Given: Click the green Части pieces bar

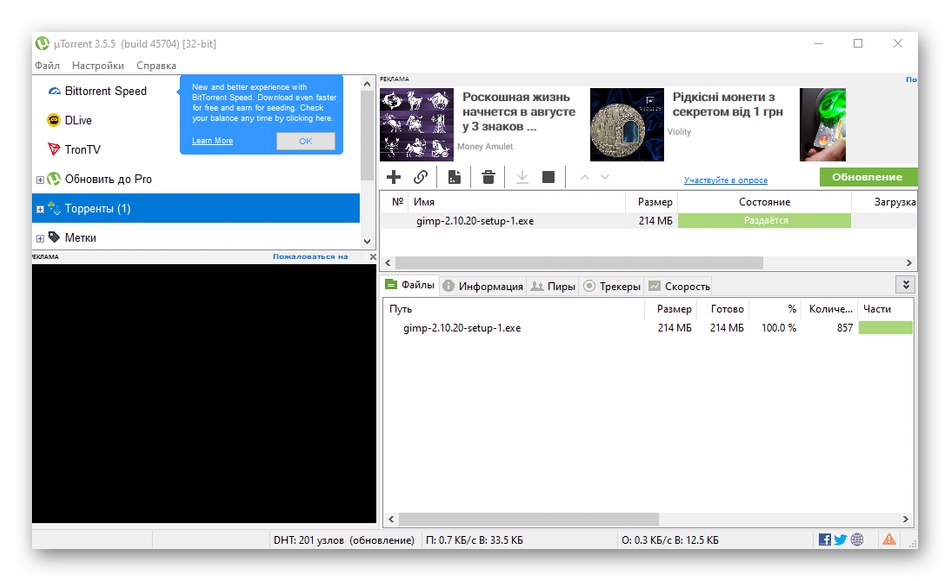Looking at the screenshot, I should 885,328.
